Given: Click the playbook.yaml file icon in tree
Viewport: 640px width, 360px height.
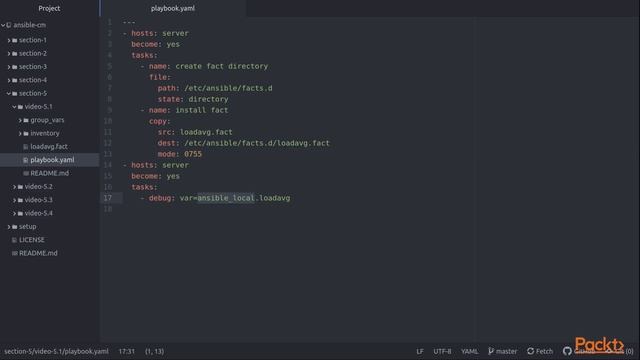Looking at the screenshot, I should pyautogui.click(x=26, y=160).
